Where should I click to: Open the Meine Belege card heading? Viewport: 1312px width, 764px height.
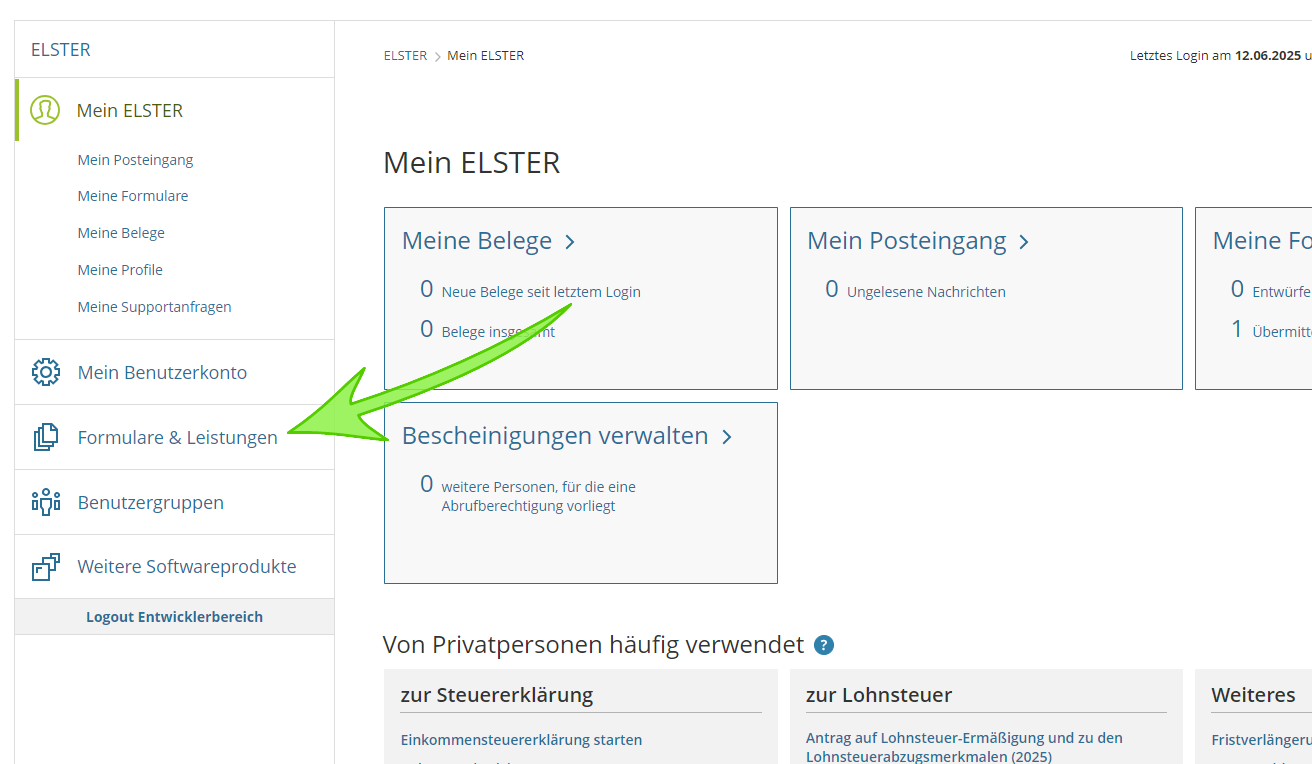tap(477, 241)
